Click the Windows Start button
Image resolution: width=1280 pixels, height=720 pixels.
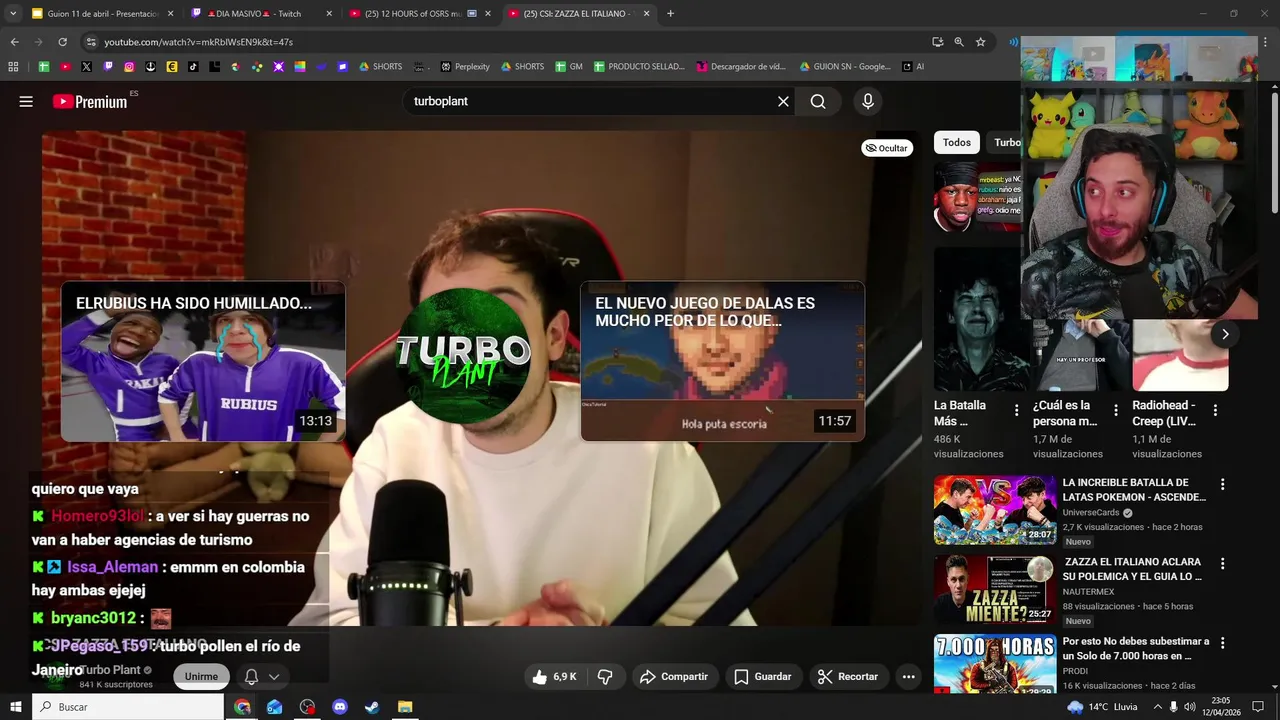pyautogui.click(x=16, y=707)
